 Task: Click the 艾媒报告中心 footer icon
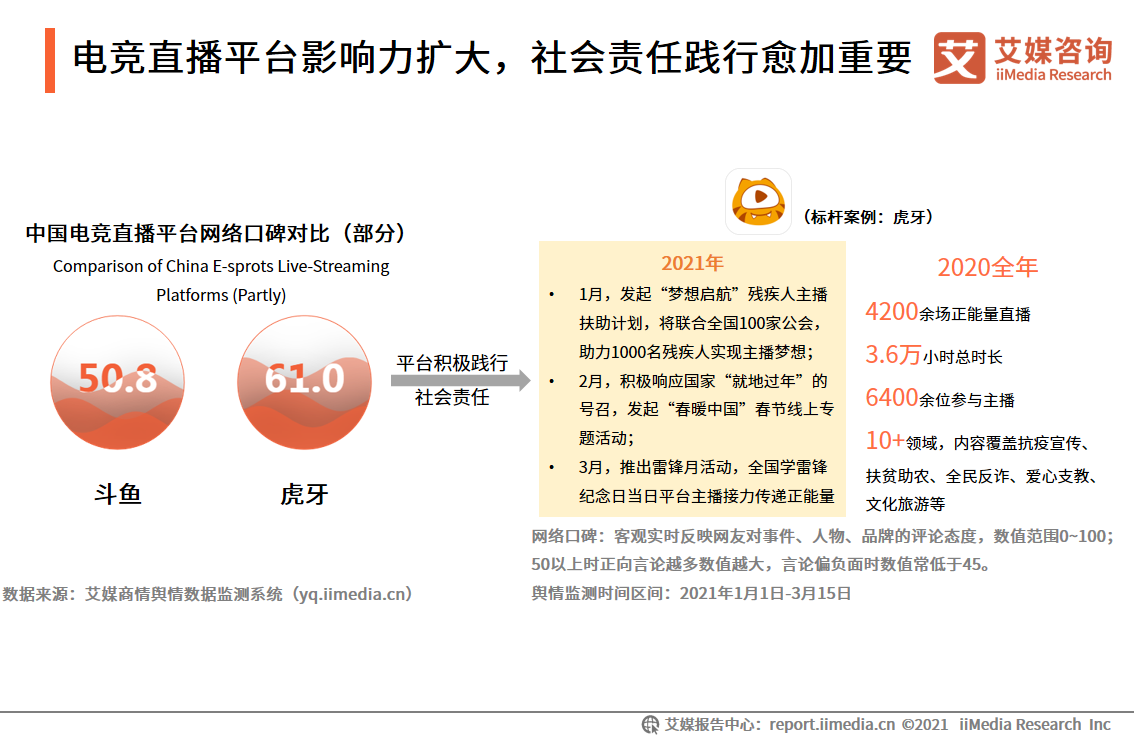pos(651,720)
